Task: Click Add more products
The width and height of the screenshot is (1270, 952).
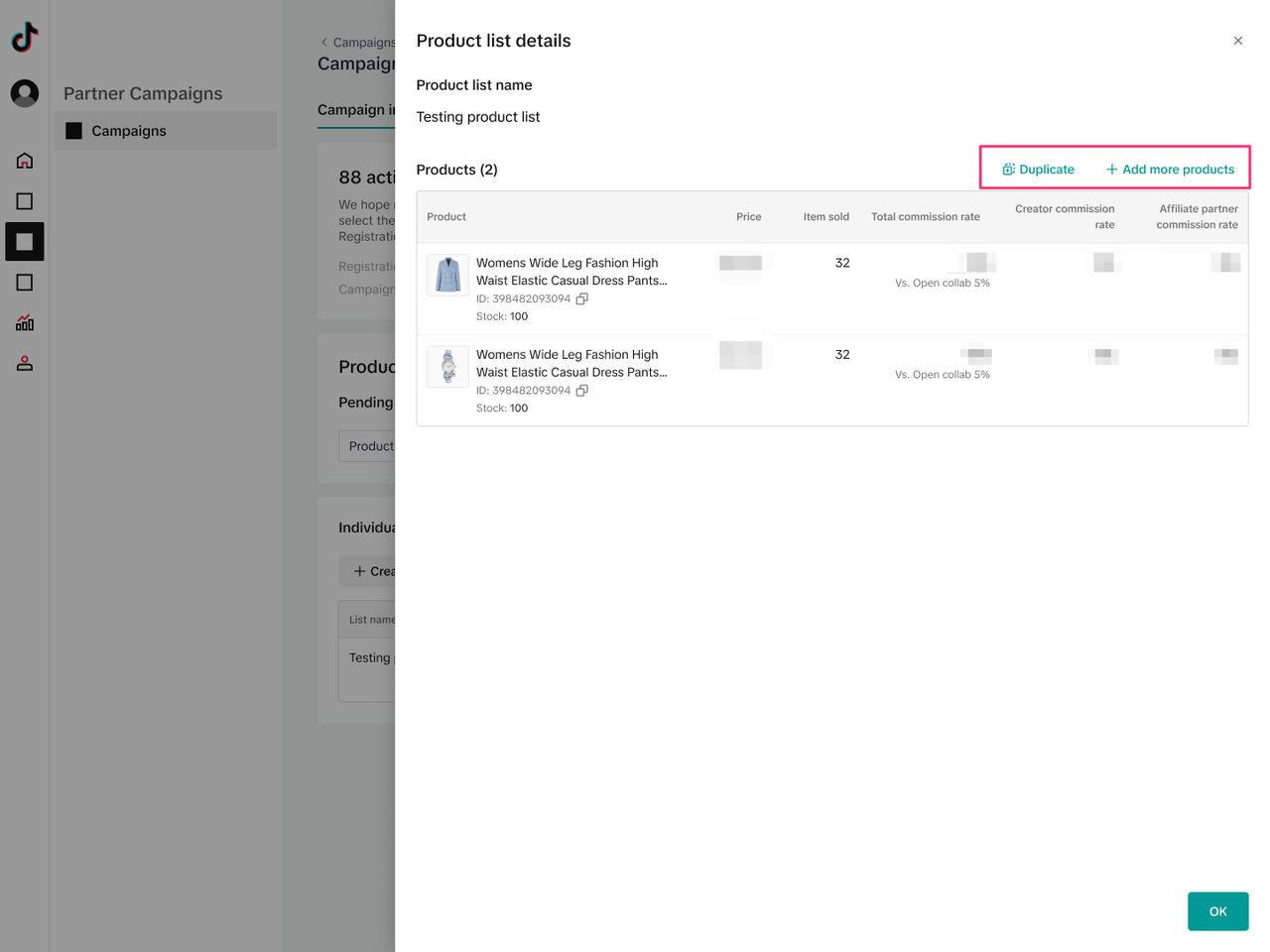Action: [x=1170, y=170]
